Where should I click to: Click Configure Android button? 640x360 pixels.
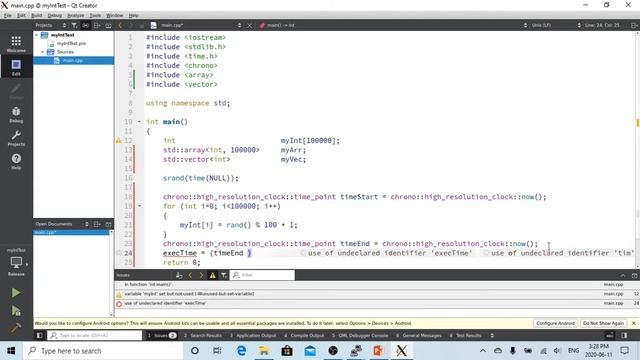tap(555, 323)
